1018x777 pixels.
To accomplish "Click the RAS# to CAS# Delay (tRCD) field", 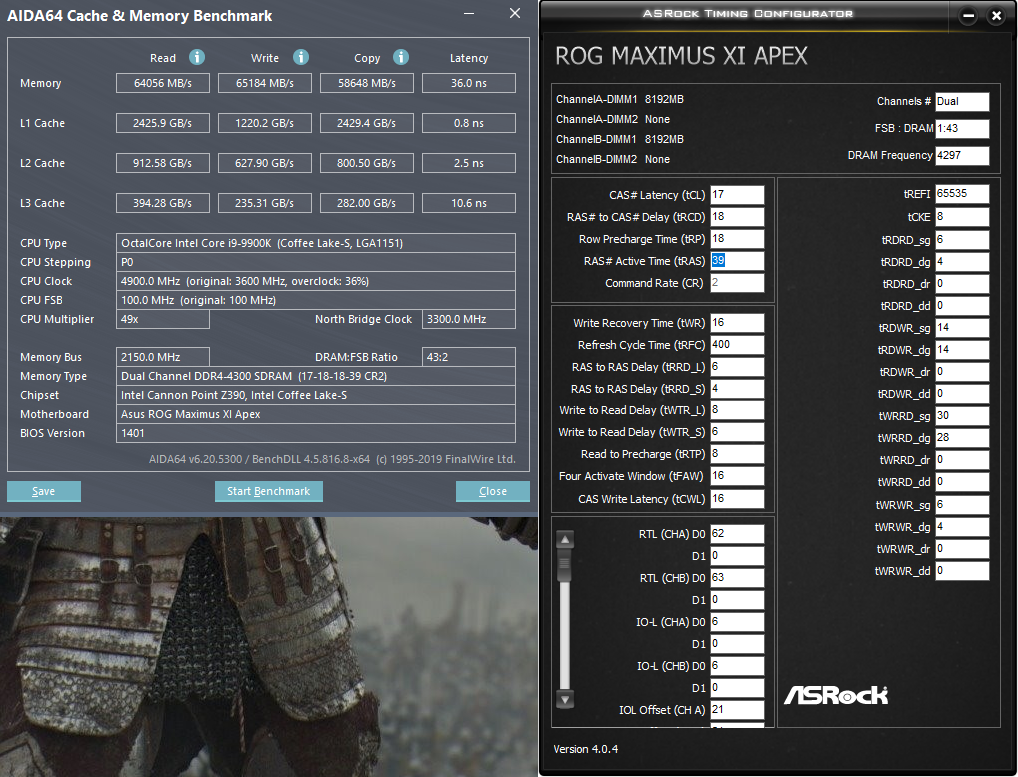I will tap(738, 217).
